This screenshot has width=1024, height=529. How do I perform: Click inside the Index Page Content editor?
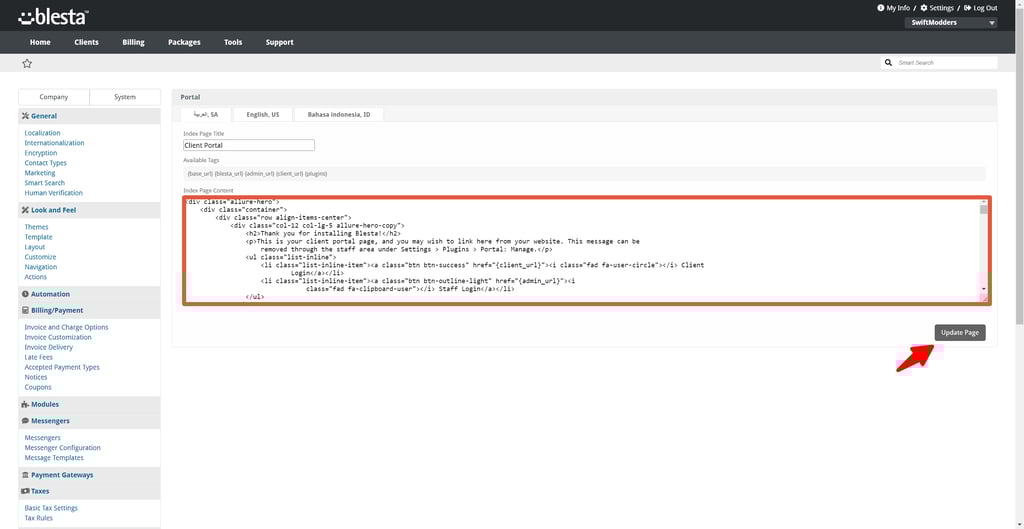coord(581,250)
